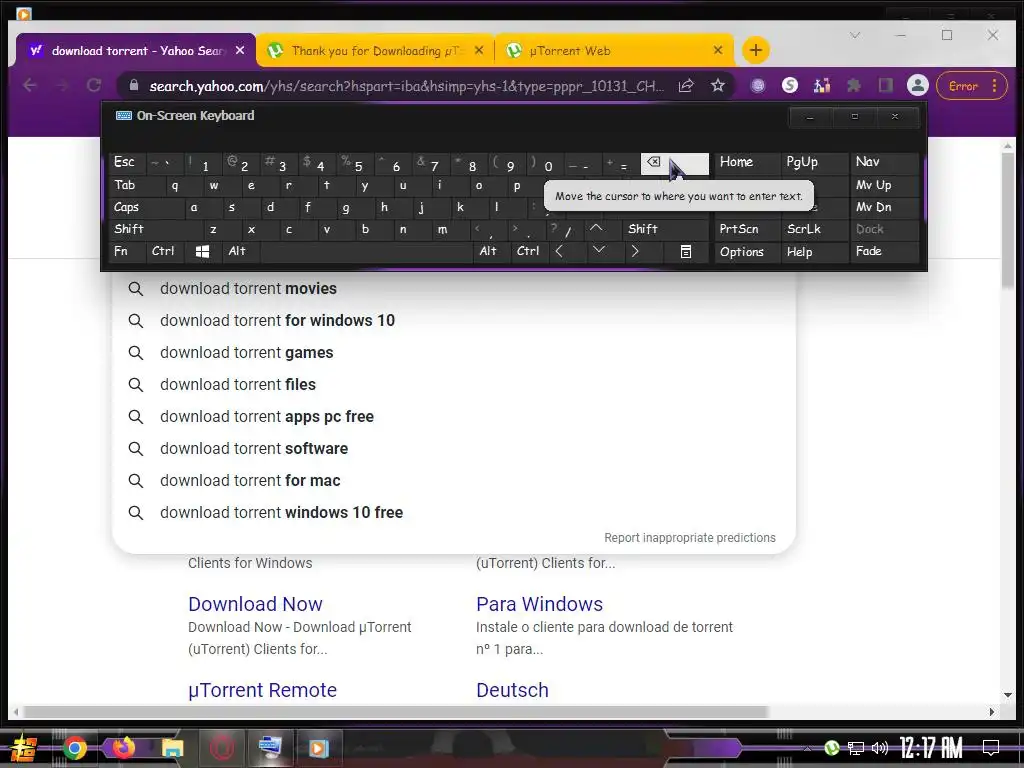This screenshot has height=768, width=1024.
Task: Select suggestion download torrent apps pc free
Action: pos(453,417)
